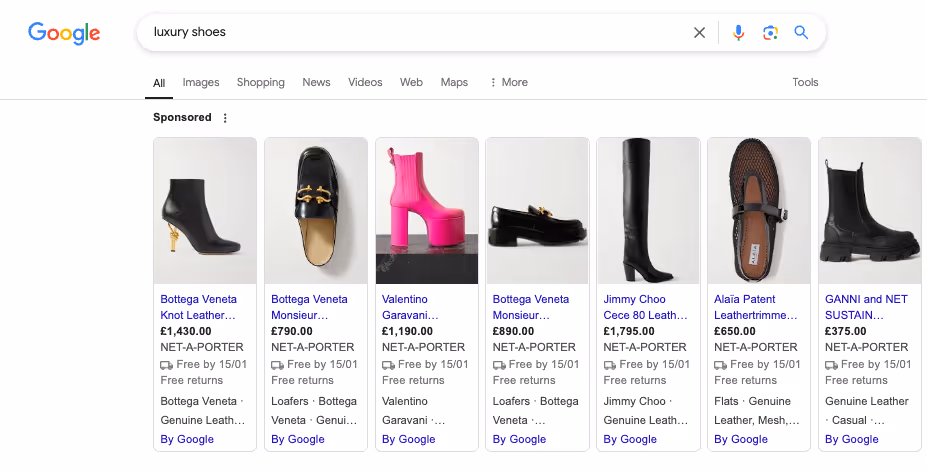The image size is (927, 471).
Task: Click NET-A-PORTER under the £1,430.00 price
Action: [x=202, y=347]
